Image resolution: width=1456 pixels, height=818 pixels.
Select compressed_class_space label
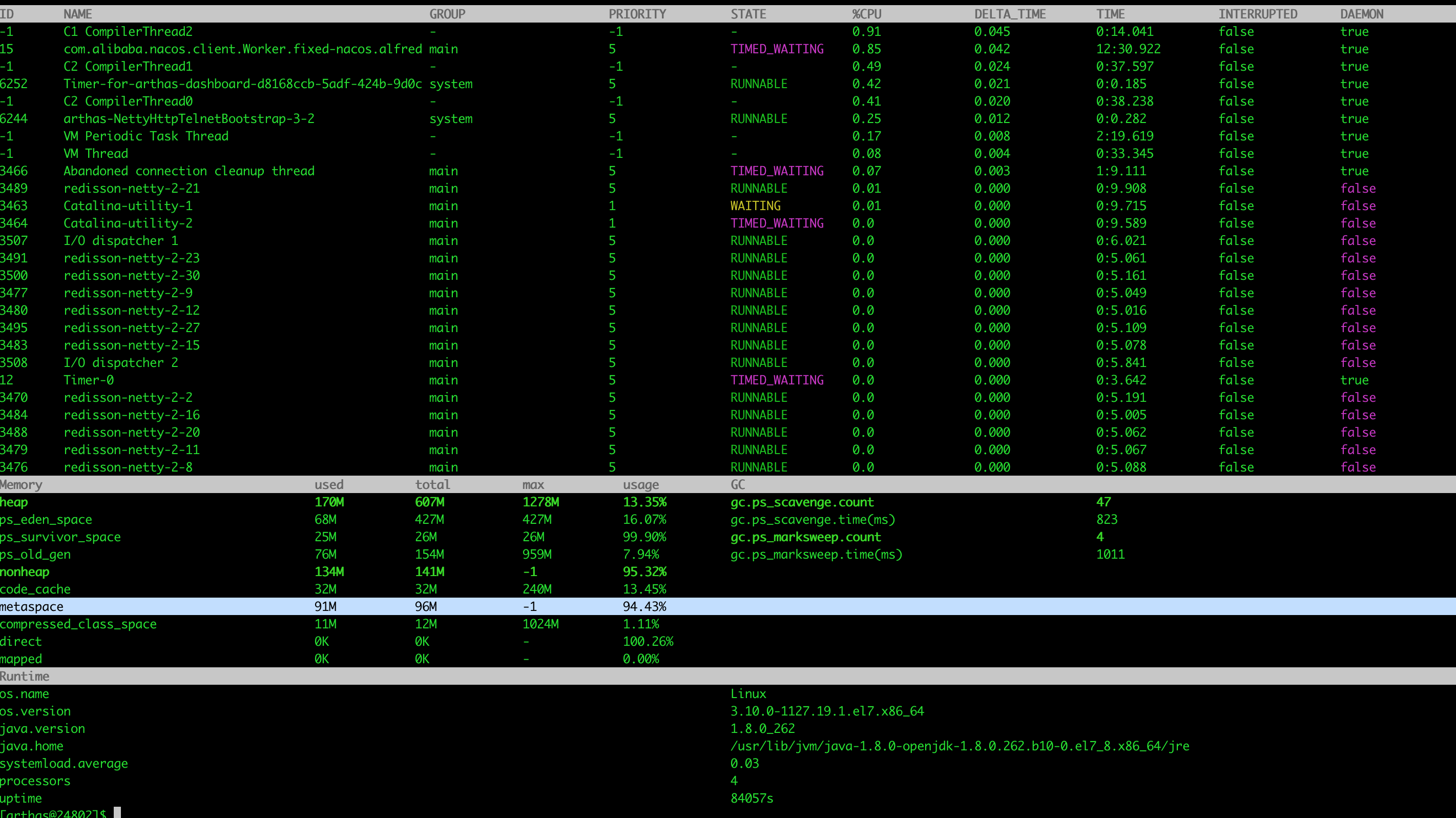[78, 625]
